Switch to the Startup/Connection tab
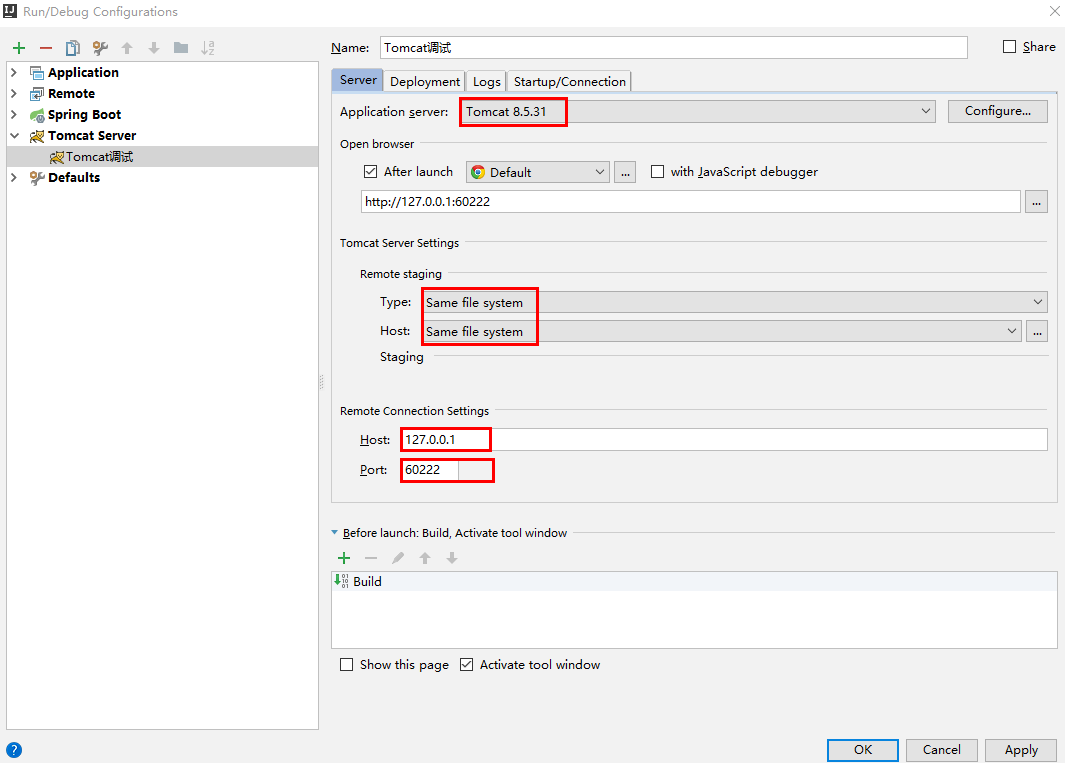Screen dimensions: 1065x763 click(x=569, y=82)
